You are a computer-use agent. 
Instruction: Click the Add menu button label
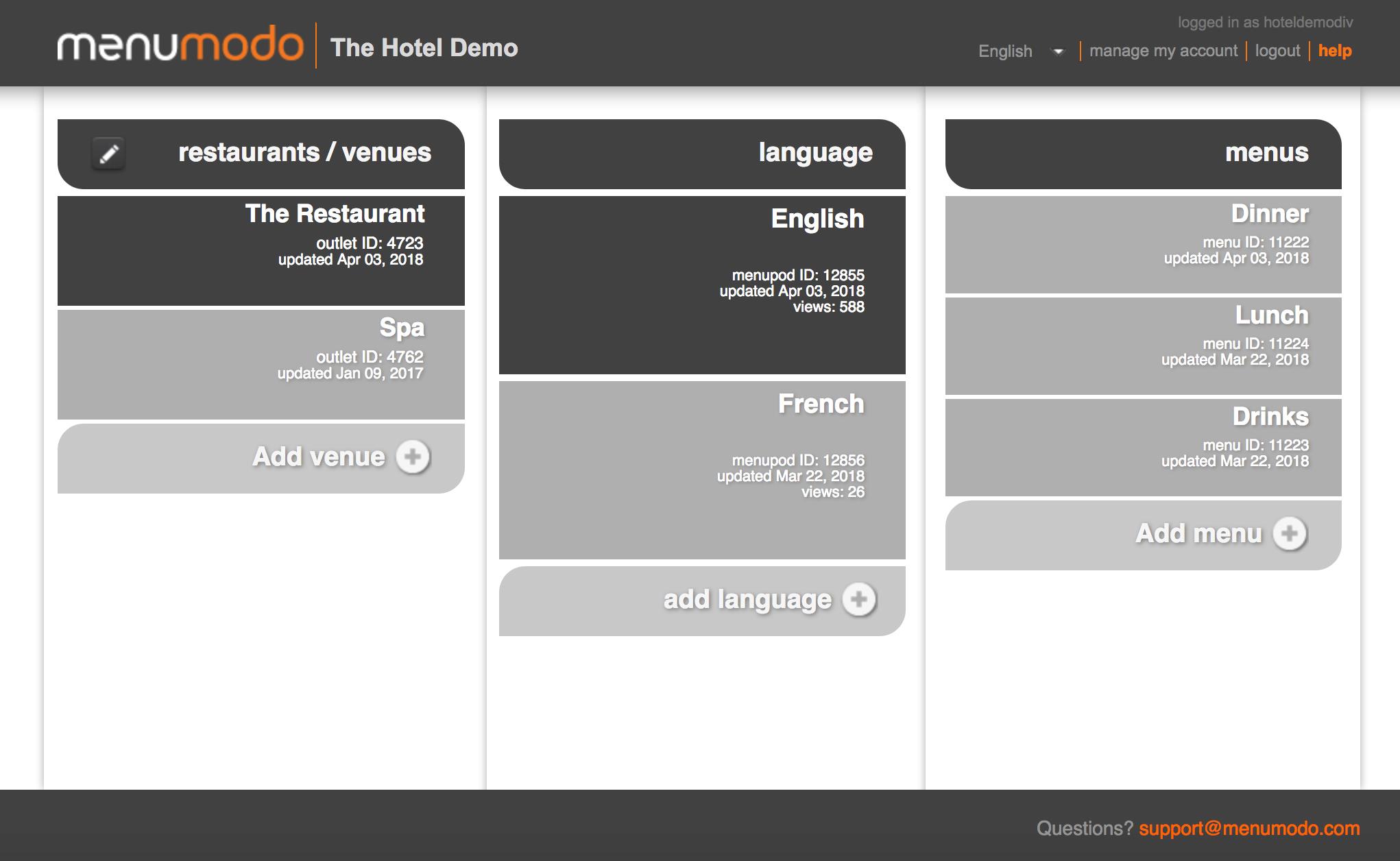1198,533
